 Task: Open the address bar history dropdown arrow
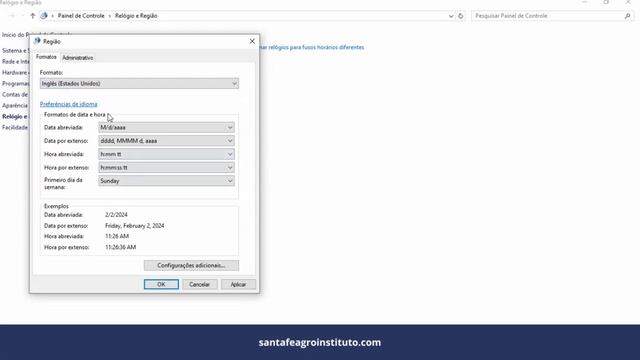pos(451,16)
